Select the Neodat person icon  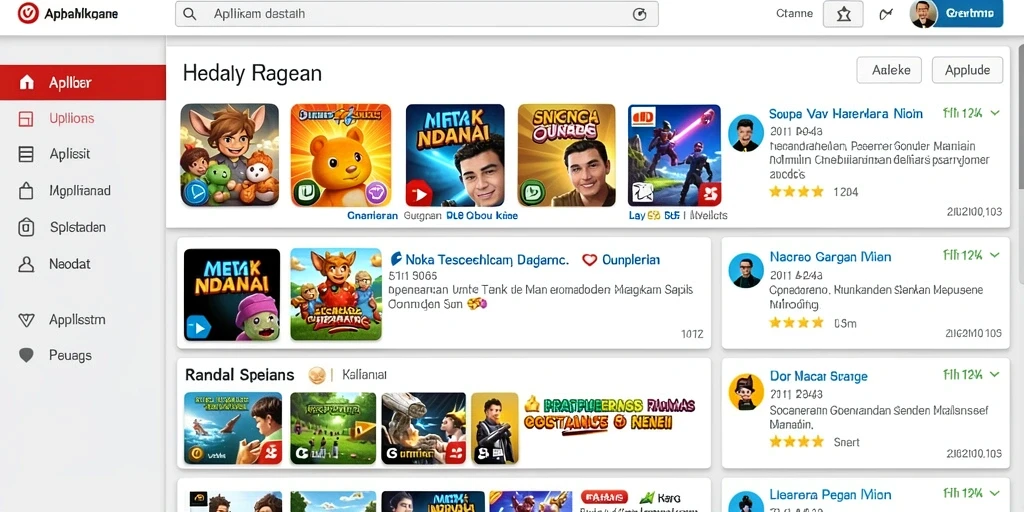(26, 264)
